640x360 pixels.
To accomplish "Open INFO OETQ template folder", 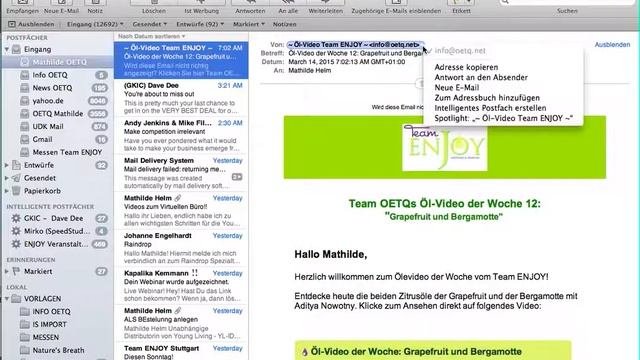I will (57, 311).
